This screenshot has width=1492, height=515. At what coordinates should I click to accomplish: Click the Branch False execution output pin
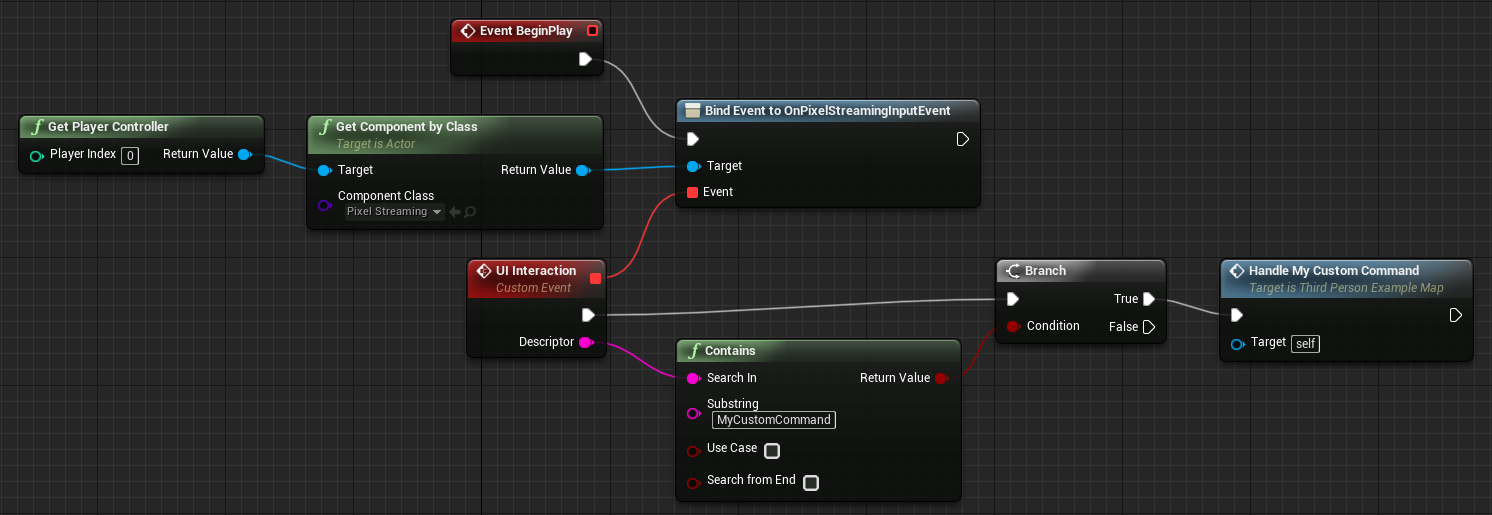coord(1149,327)
